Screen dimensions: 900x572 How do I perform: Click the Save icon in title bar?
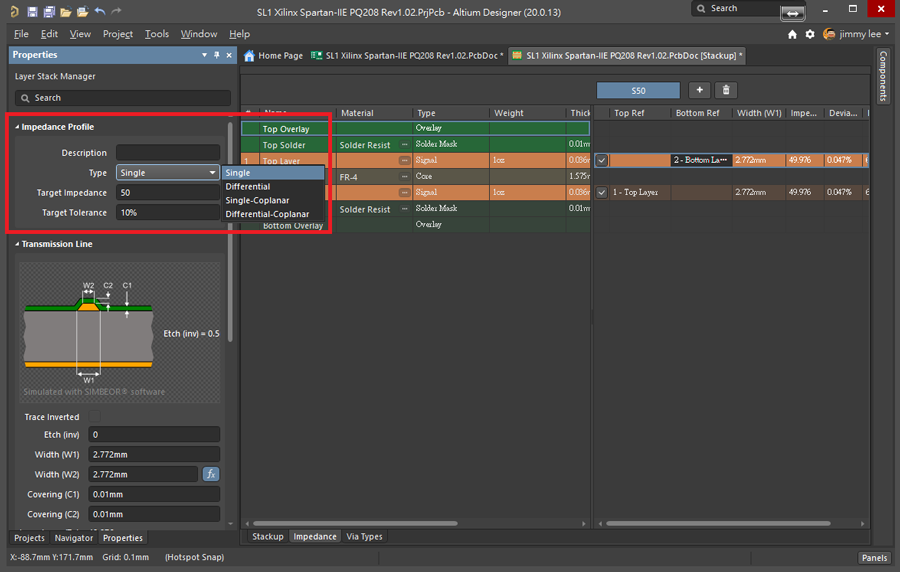(x=33, y=12)
